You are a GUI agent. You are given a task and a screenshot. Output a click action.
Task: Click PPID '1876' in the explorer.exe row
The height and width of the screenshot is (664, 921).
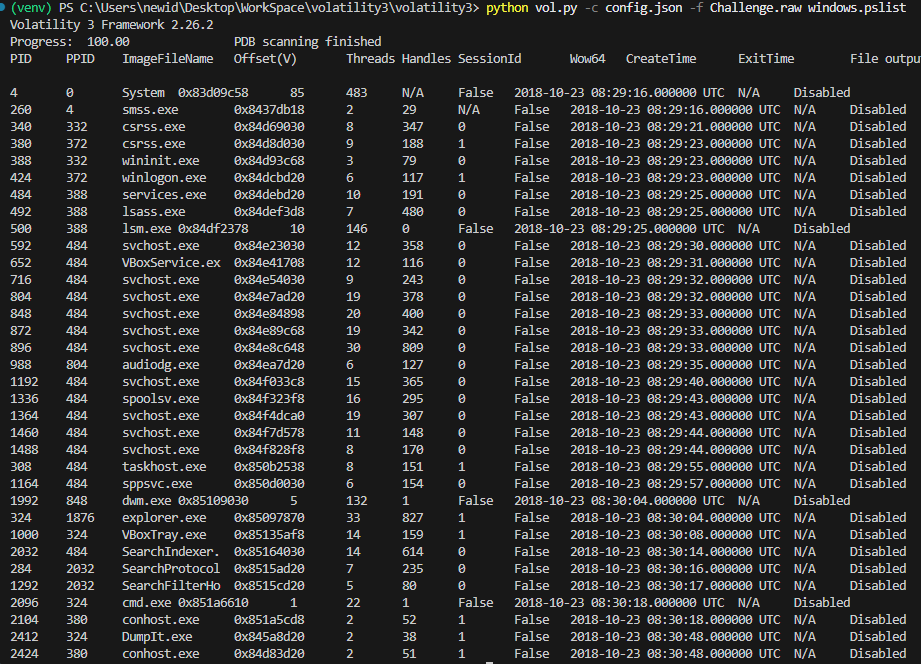coord(80,518)
